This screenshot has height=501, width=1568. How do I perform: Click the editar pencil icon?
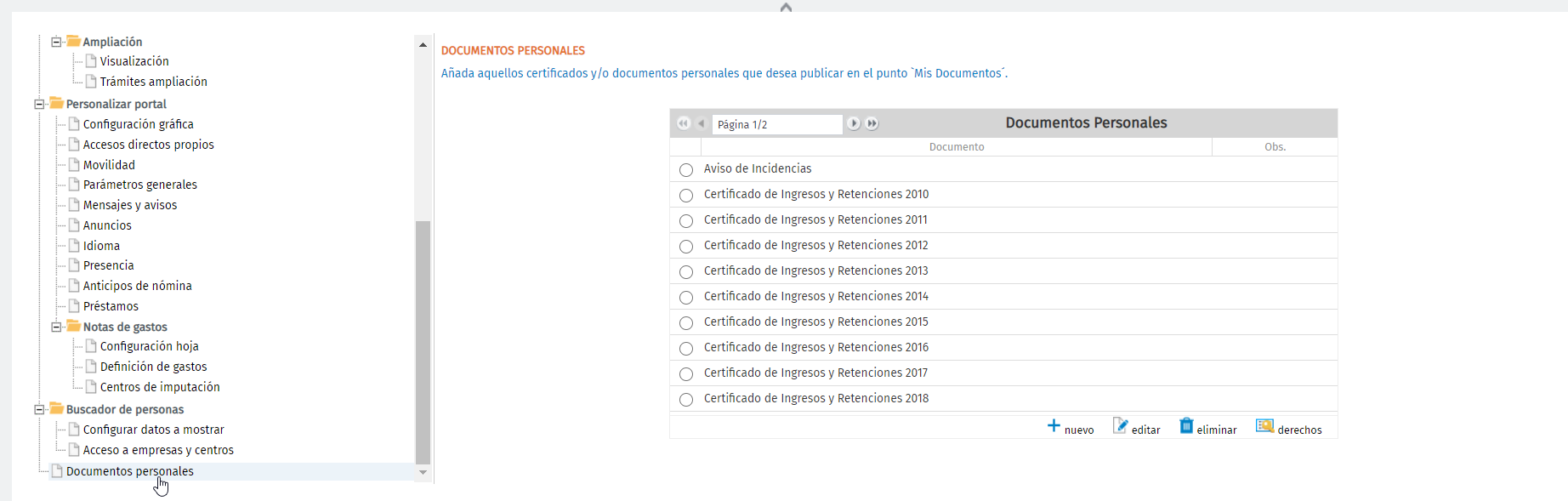(1121, 426)
